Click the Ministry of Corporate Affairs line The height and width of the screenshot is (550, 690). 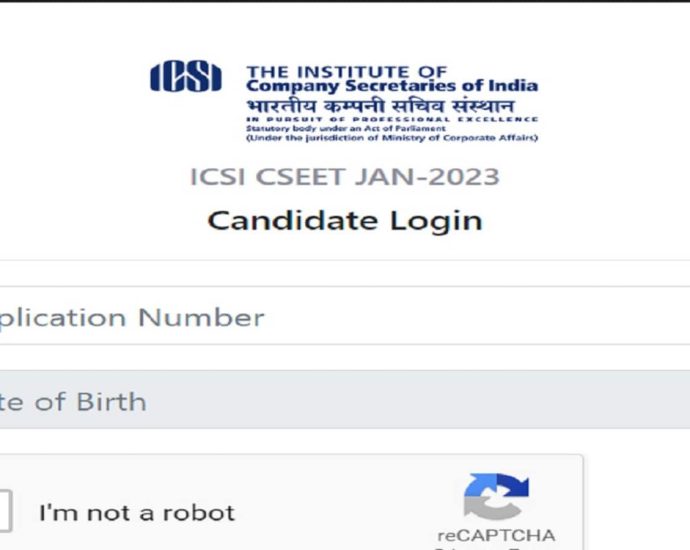(x=392, y=138)
